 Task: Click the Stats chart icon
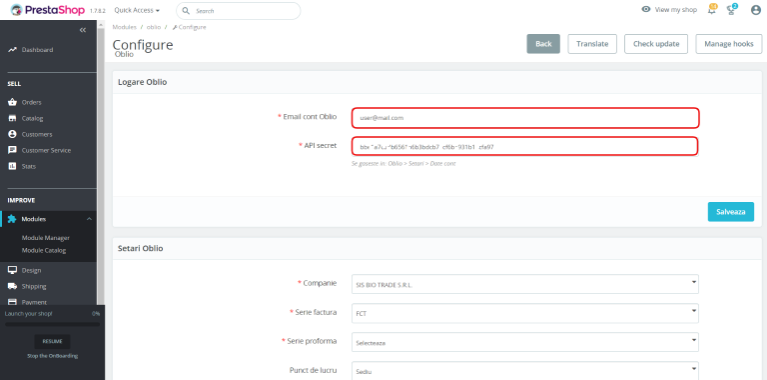point(12,166)
